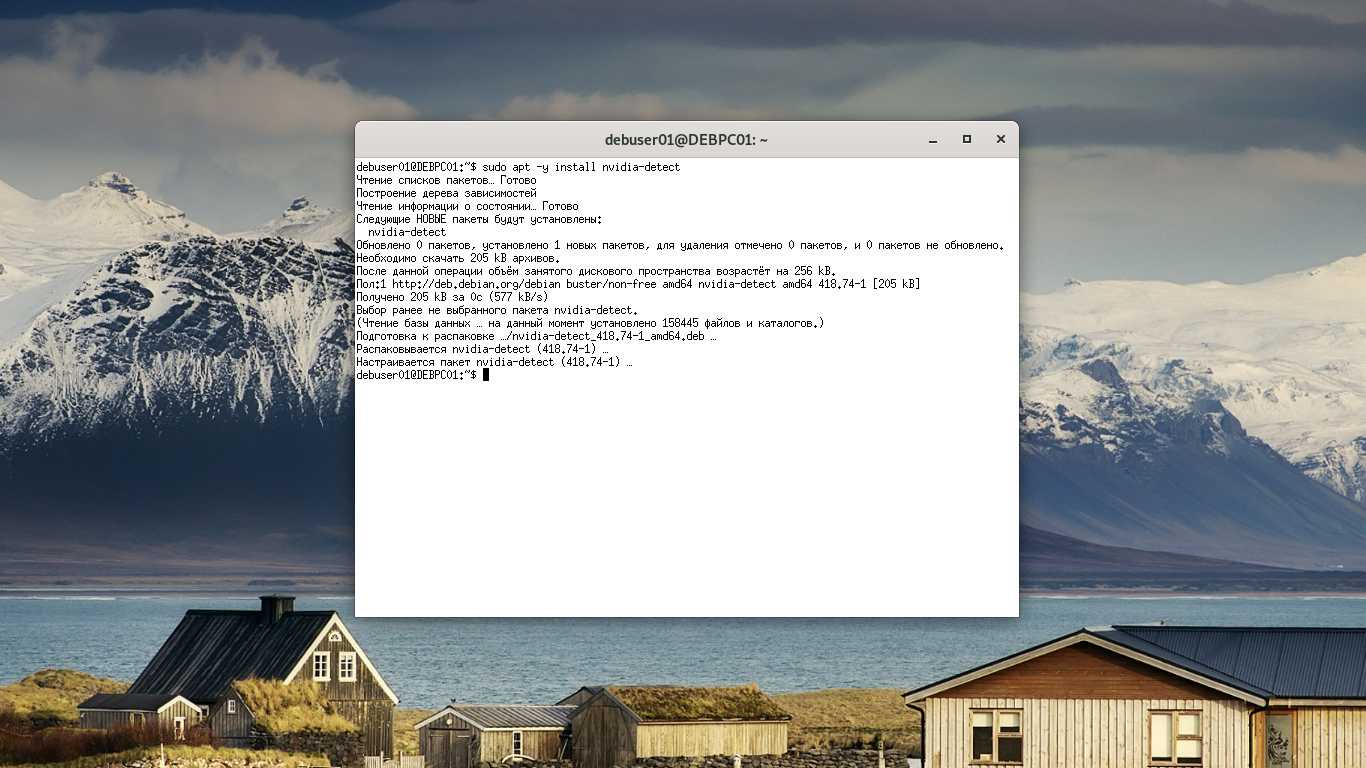1366x768 pixels.
Task: Click "Выбор ранее не выбранного пакета" line
Action: coord(496,310)
